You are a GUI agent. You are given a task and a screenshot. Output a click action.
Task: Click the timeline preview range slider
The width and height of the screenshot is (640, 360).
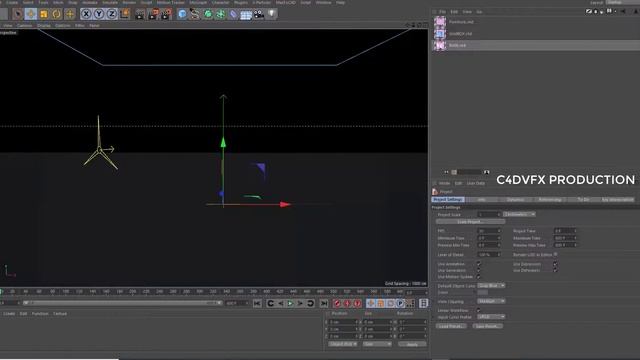(x=122, y=303)
